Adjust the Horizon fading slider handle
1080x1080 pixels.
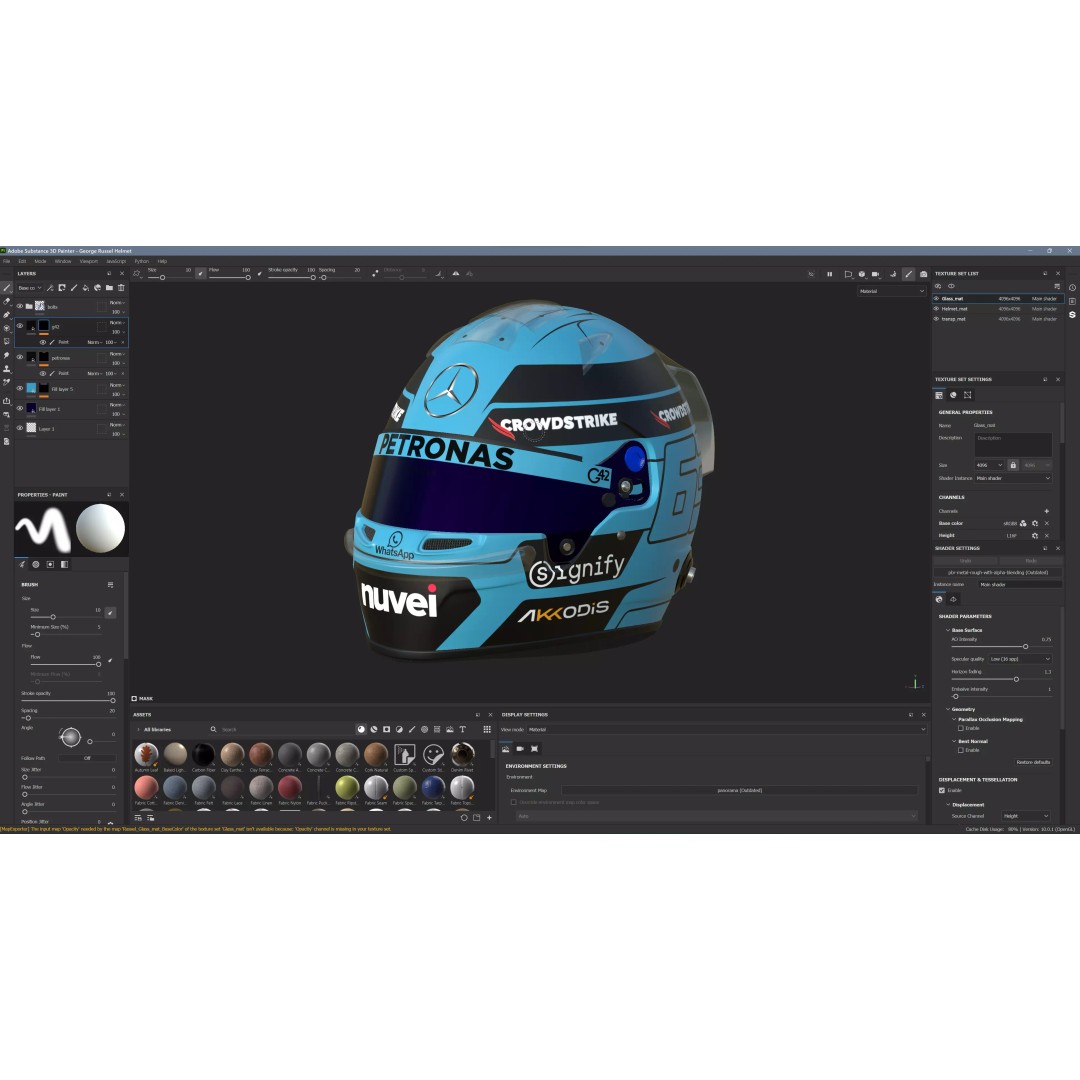point(1016,680)
